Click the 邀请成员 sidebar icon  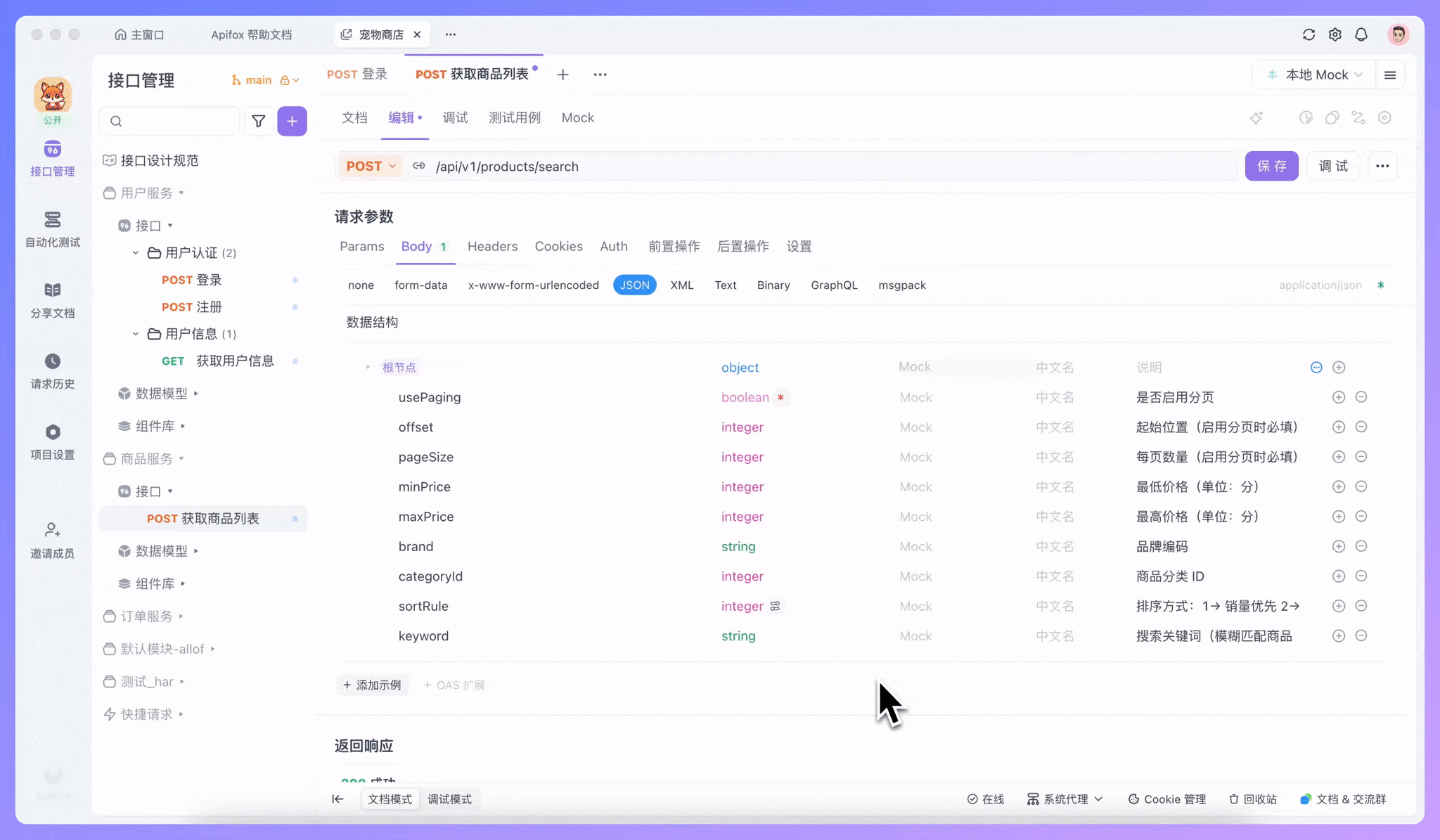[53, 540]
